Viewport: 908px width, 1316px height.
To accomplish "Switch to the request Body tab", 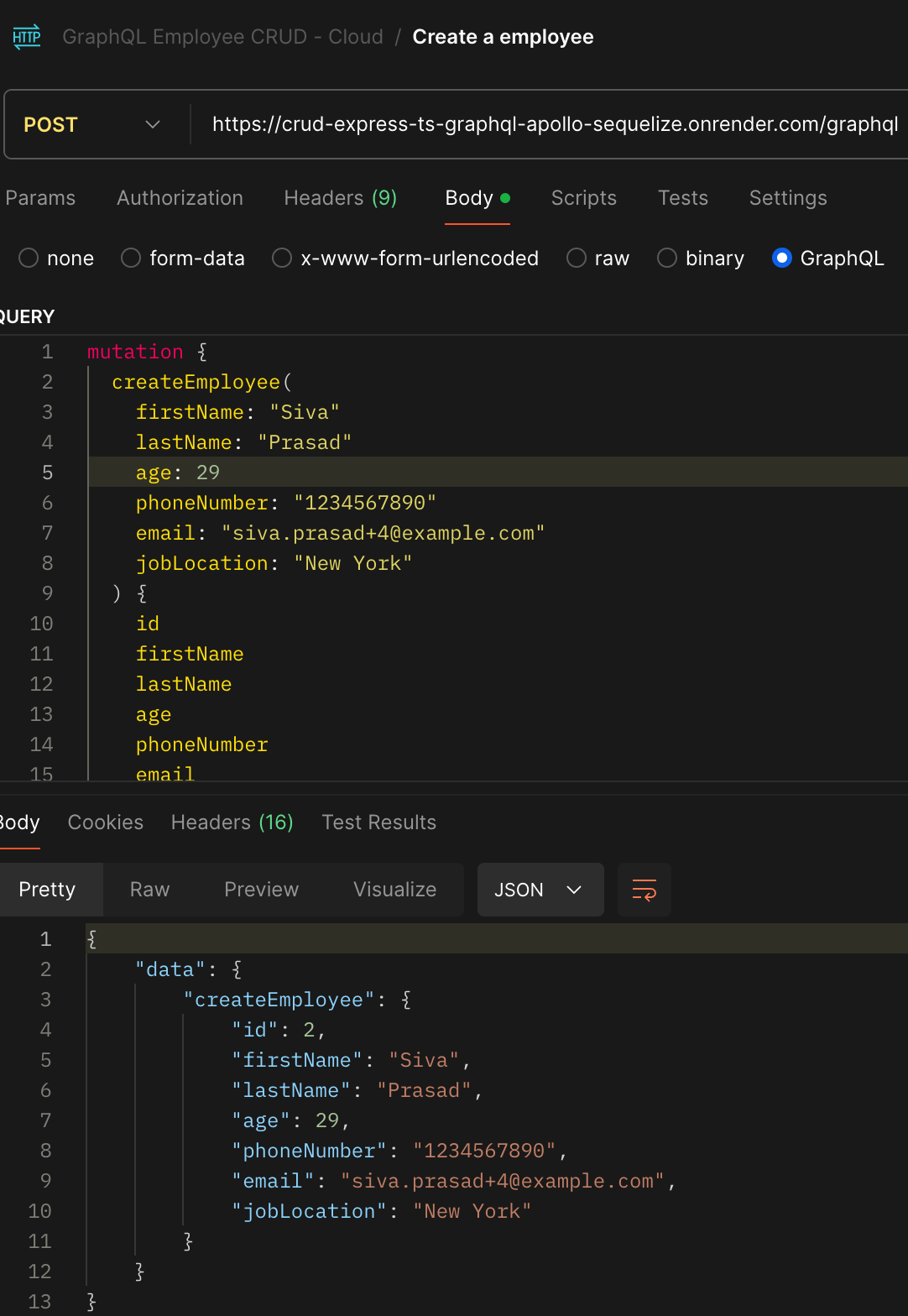I will pos(477,198).
